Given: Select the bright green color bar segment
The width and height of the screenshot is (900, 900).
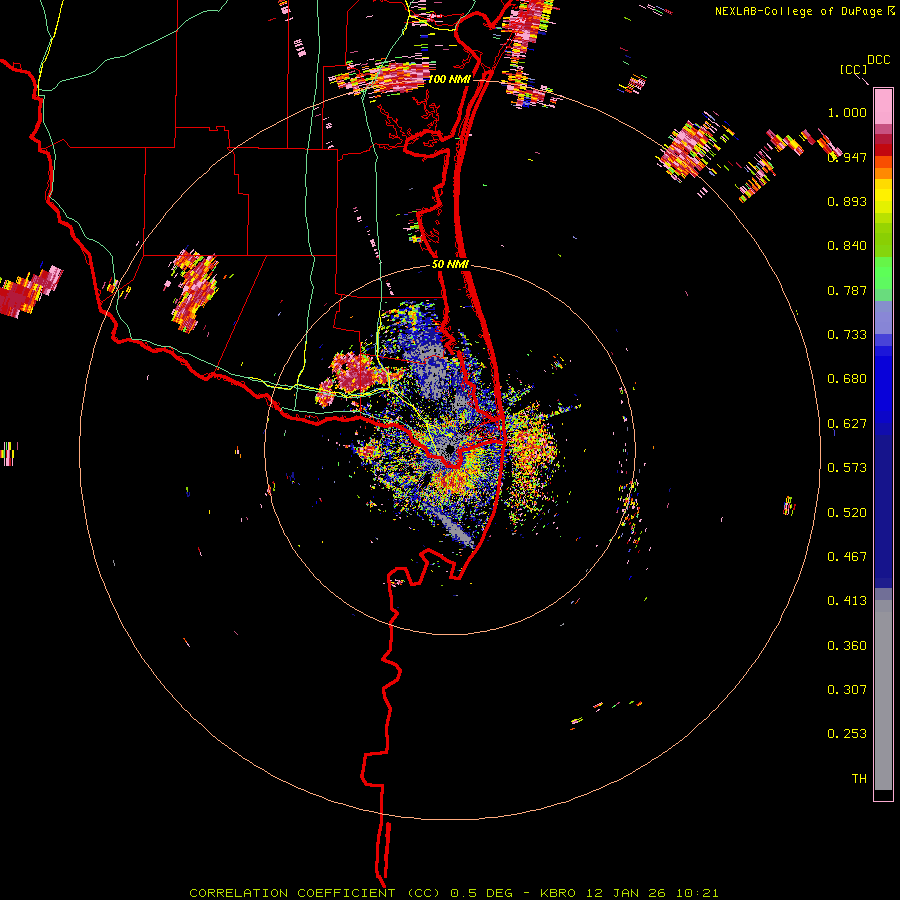Looking at the screenshot, I should click(x=883, y=273).
